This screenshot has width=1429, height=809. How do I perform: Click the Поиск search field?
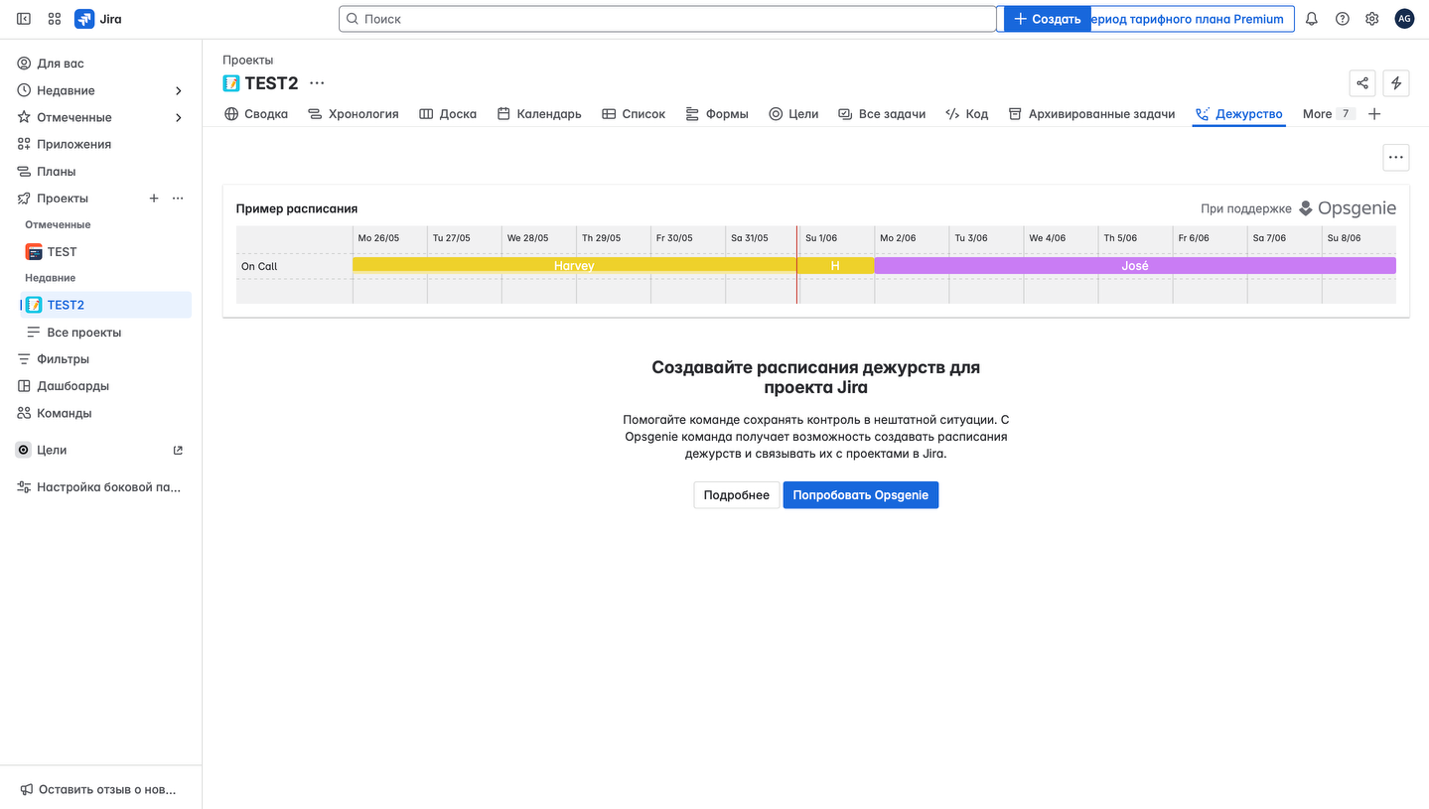[667, 18]
